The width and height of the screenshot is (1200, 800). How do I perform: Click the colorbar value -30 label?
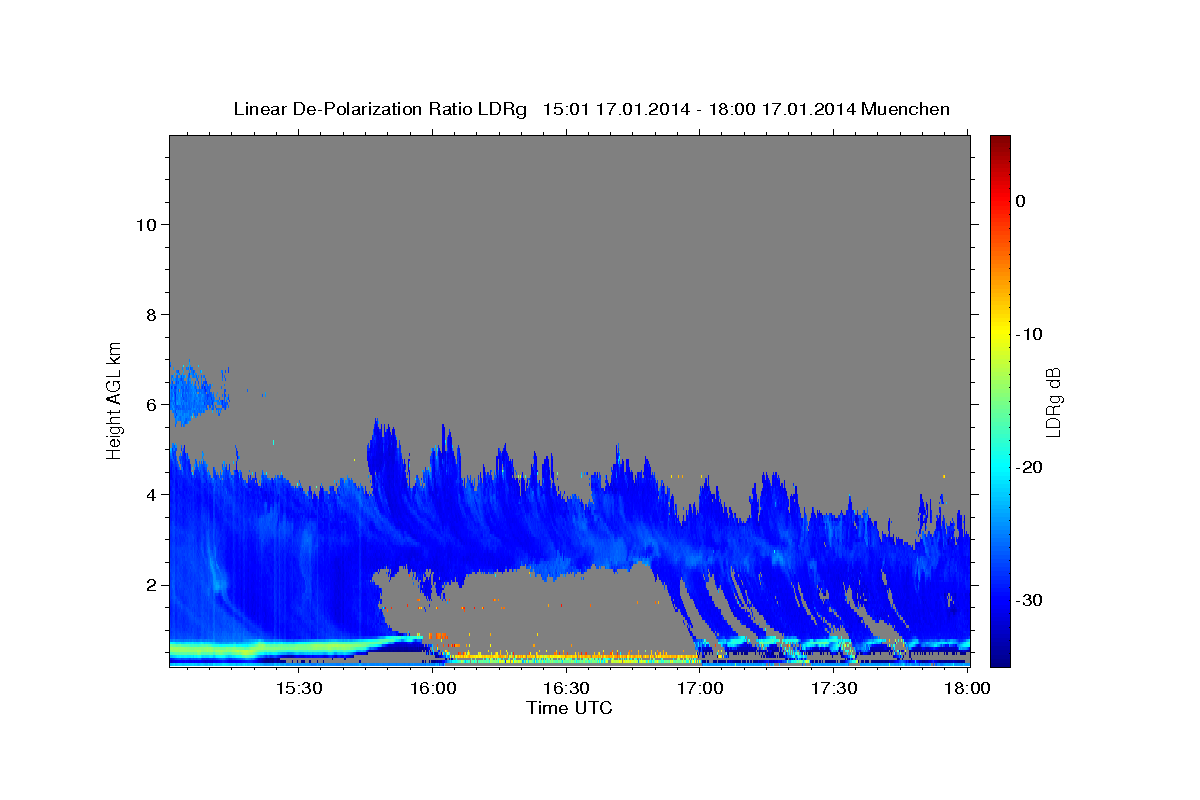point(1029,600)
